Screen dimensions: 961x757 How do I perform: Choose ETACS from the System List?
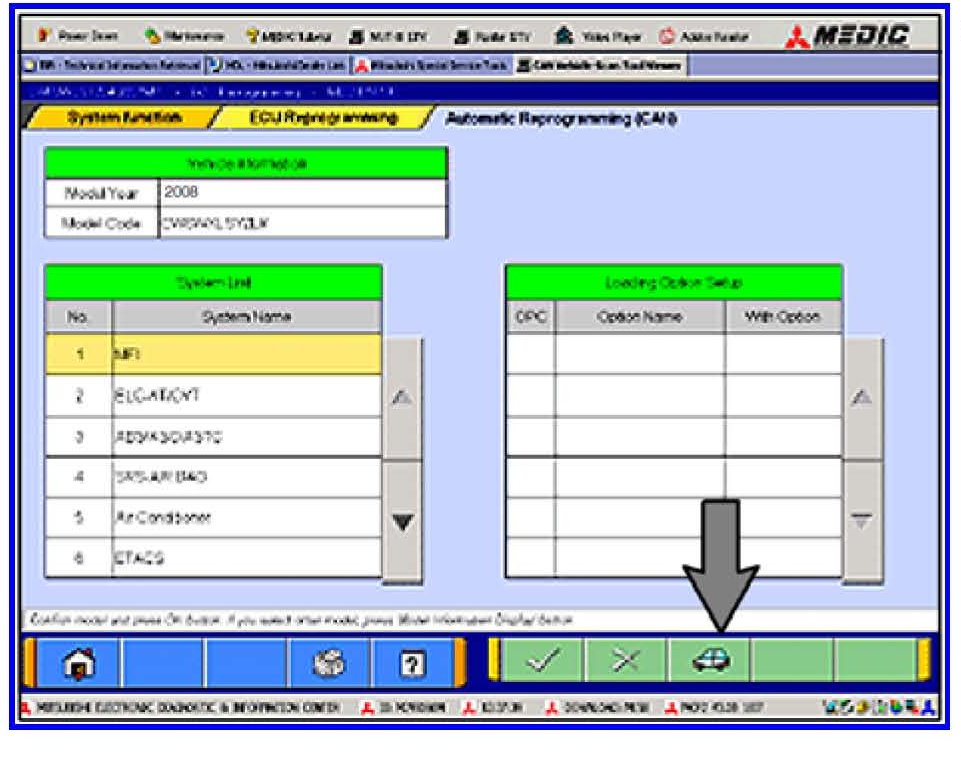tap(245, 560)
